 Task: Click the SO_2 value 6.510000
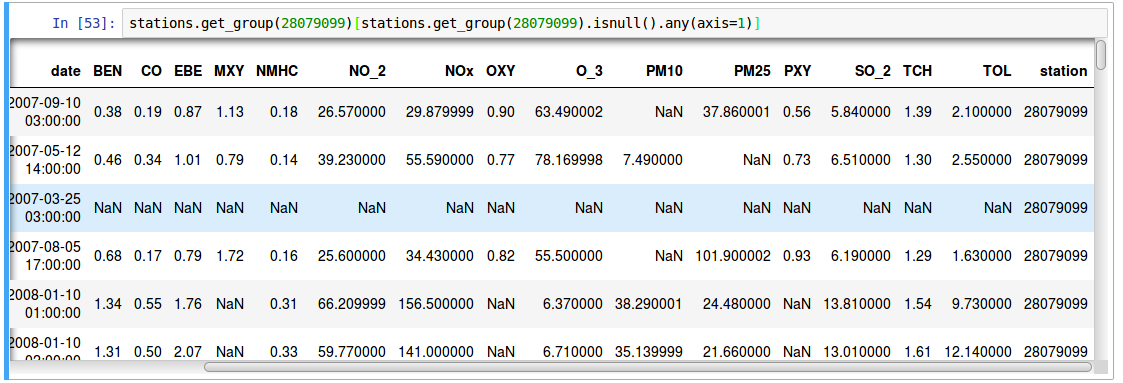click(x=862, y=160)
